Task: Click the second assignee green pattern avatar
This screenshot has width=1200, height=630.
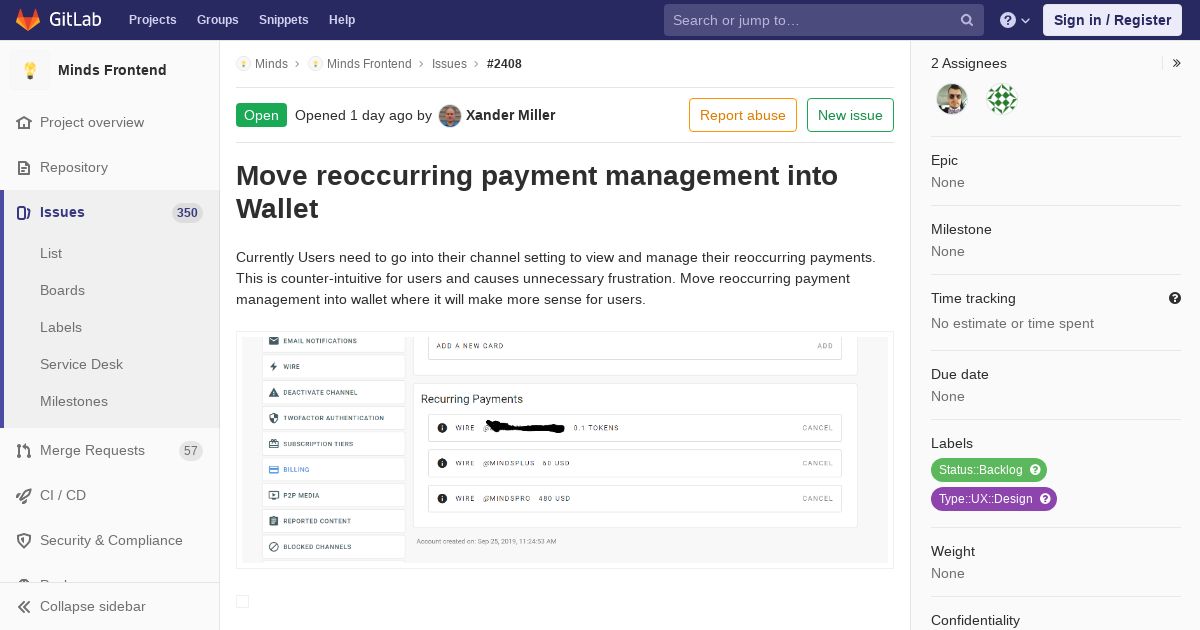Action: point(1001,99)
